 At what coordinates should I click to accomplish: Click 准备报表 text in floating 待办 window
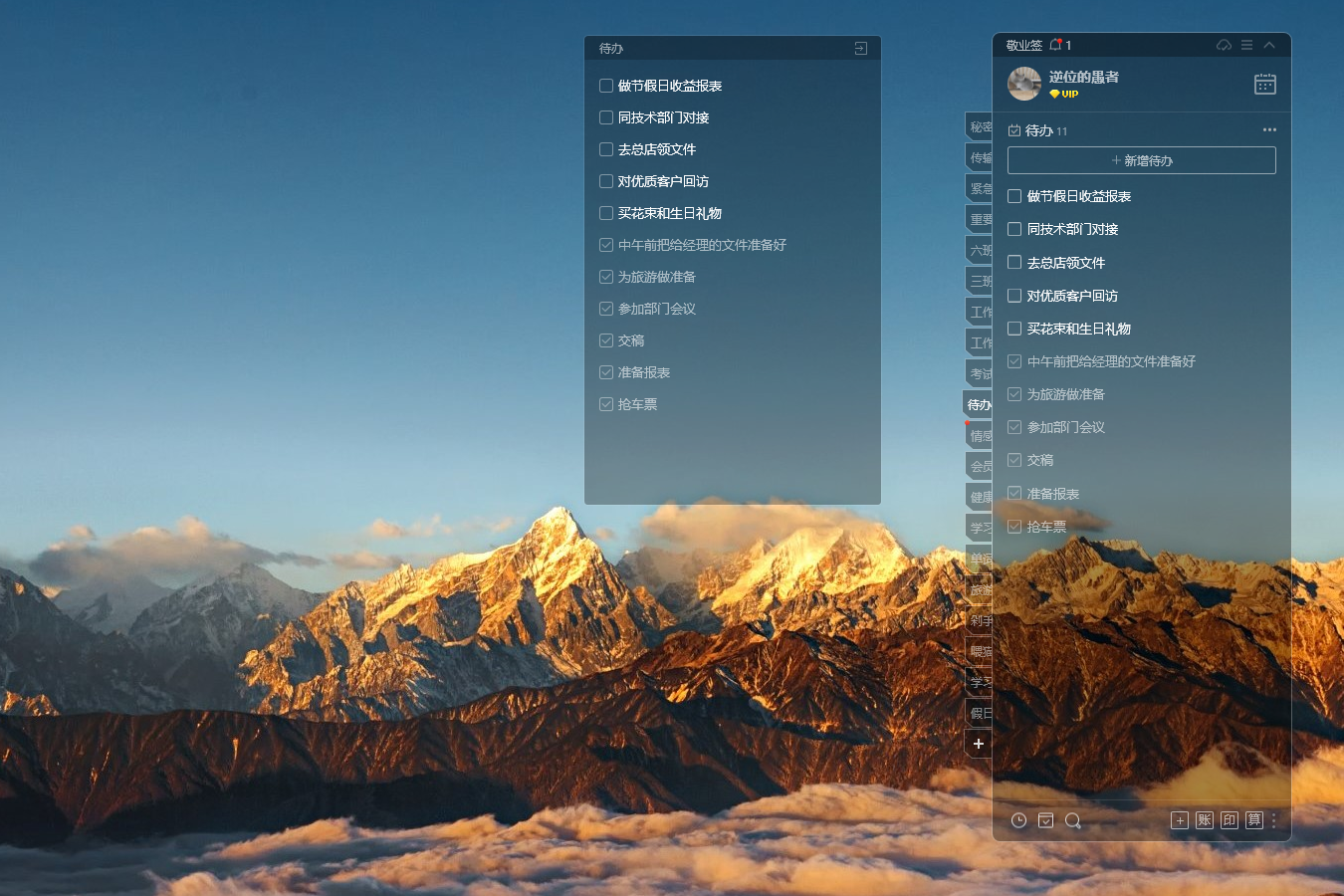[x=644, y=372]
